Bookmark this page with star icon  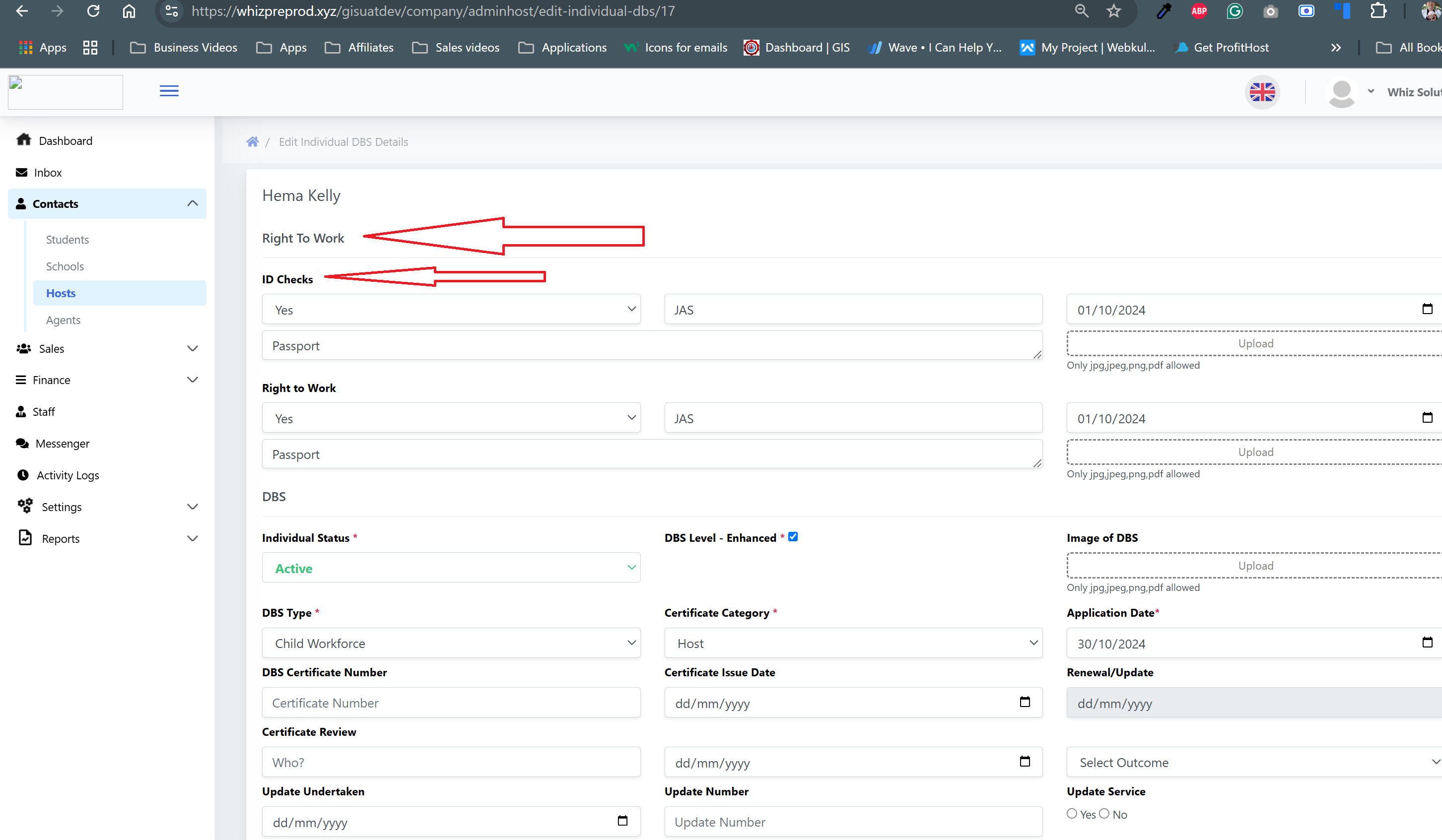(x=1113, y=11)
